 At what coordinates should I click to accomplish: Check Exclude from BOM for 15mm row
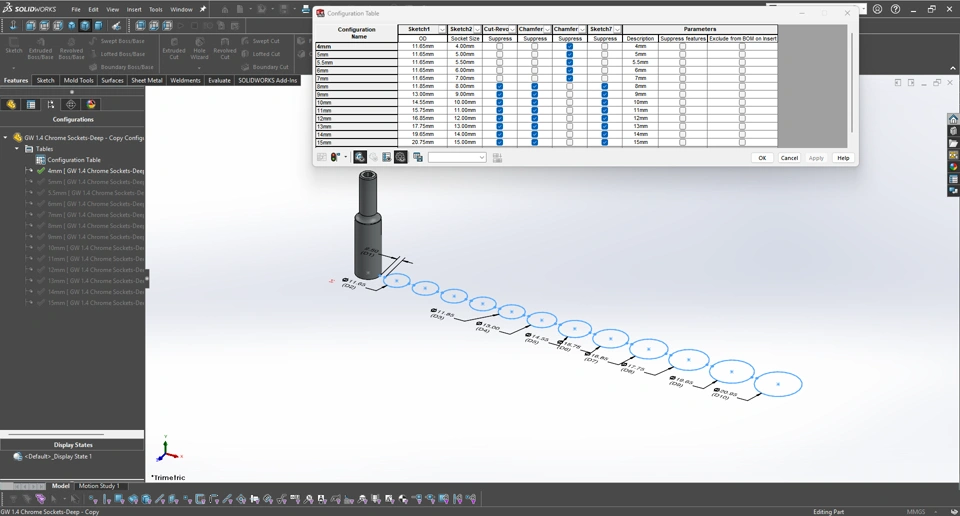tap(742, 142)
